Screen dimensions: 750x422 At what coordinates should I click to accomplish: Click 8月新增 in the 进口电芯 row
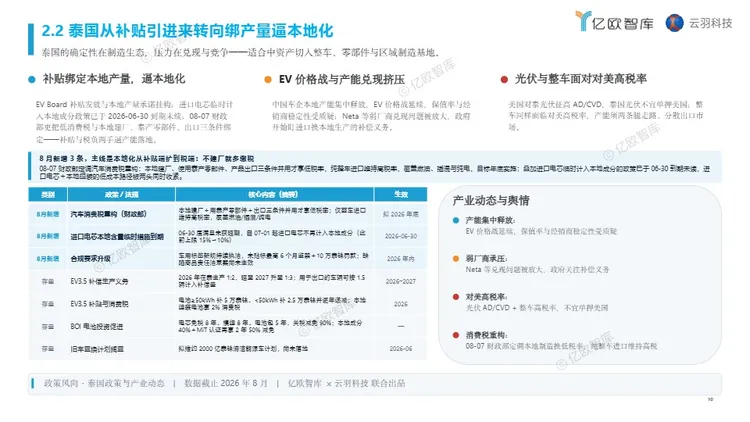(x=48, y=236)
